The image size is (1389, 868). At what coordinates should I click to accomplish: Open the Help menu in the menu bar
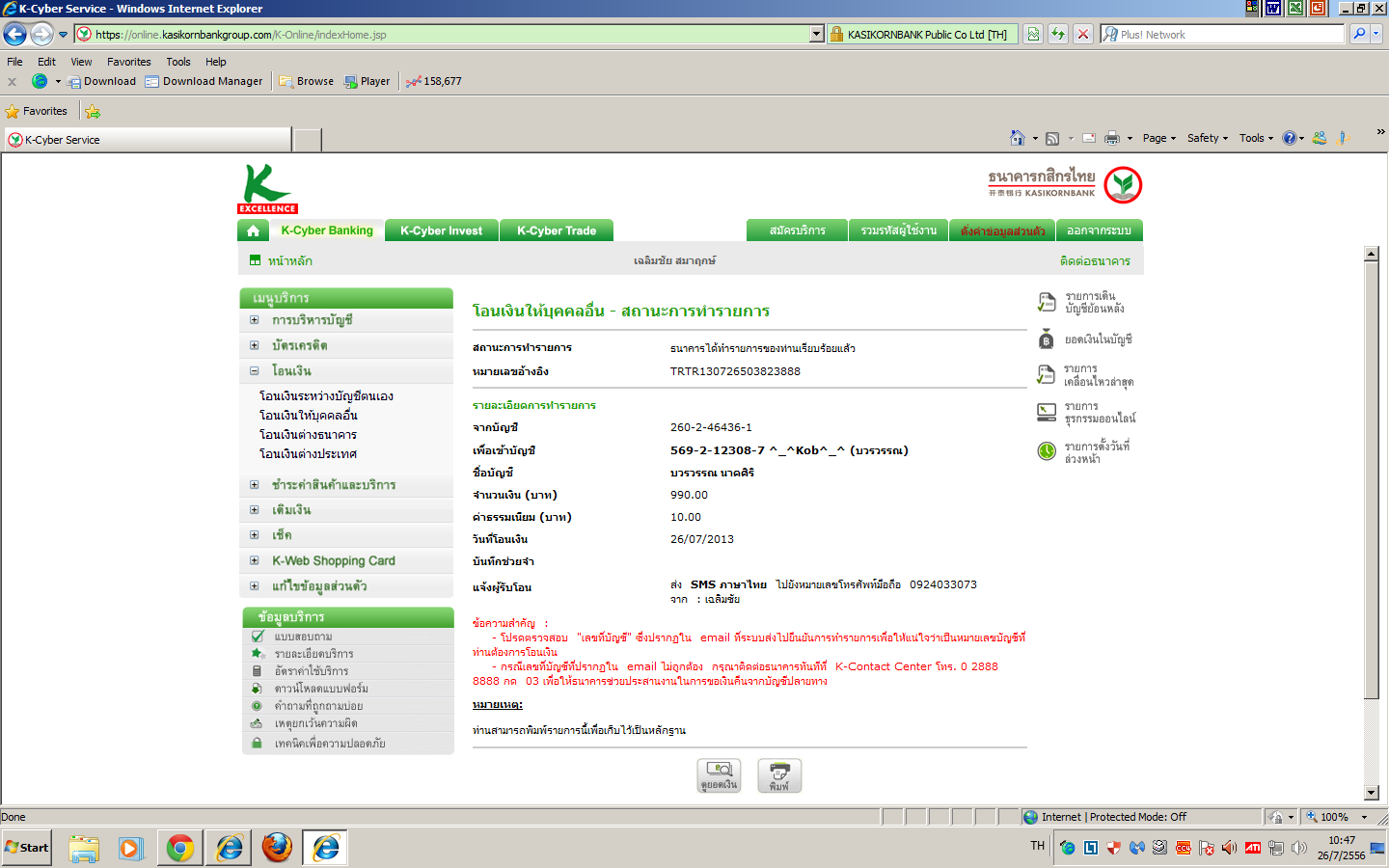pos(215,62)
